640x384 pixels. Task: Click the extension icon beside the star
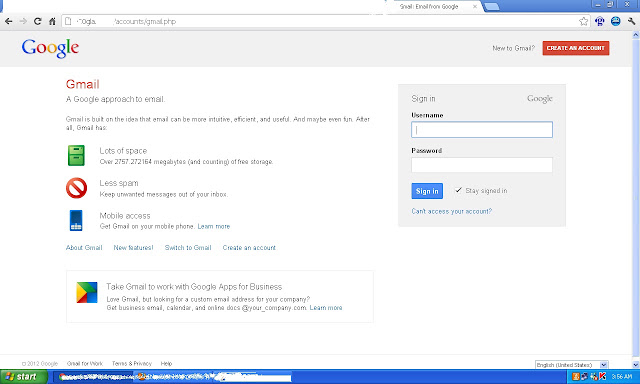[600, 21]
